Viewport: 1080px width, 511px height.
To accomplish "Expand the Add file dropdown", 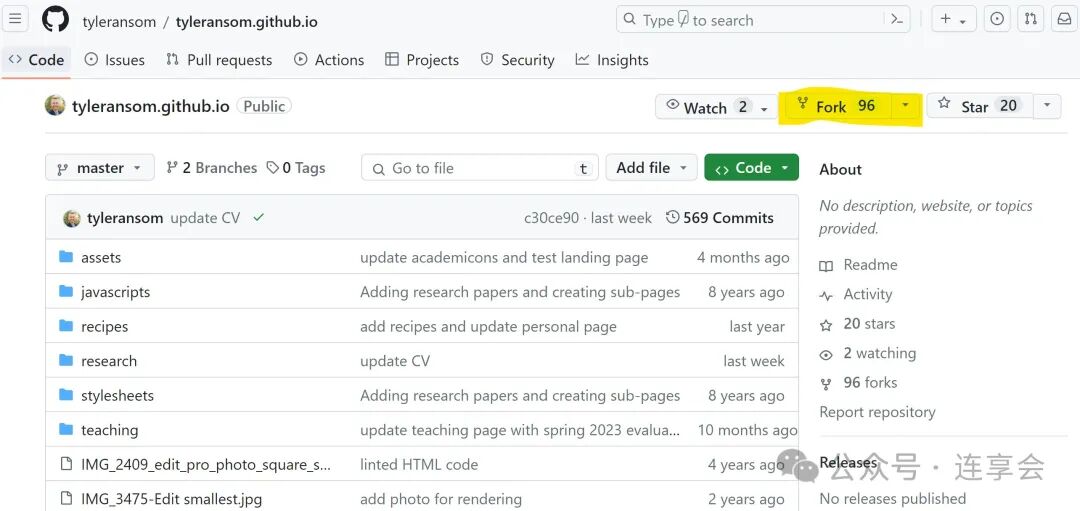I will (x=651, y=167).
